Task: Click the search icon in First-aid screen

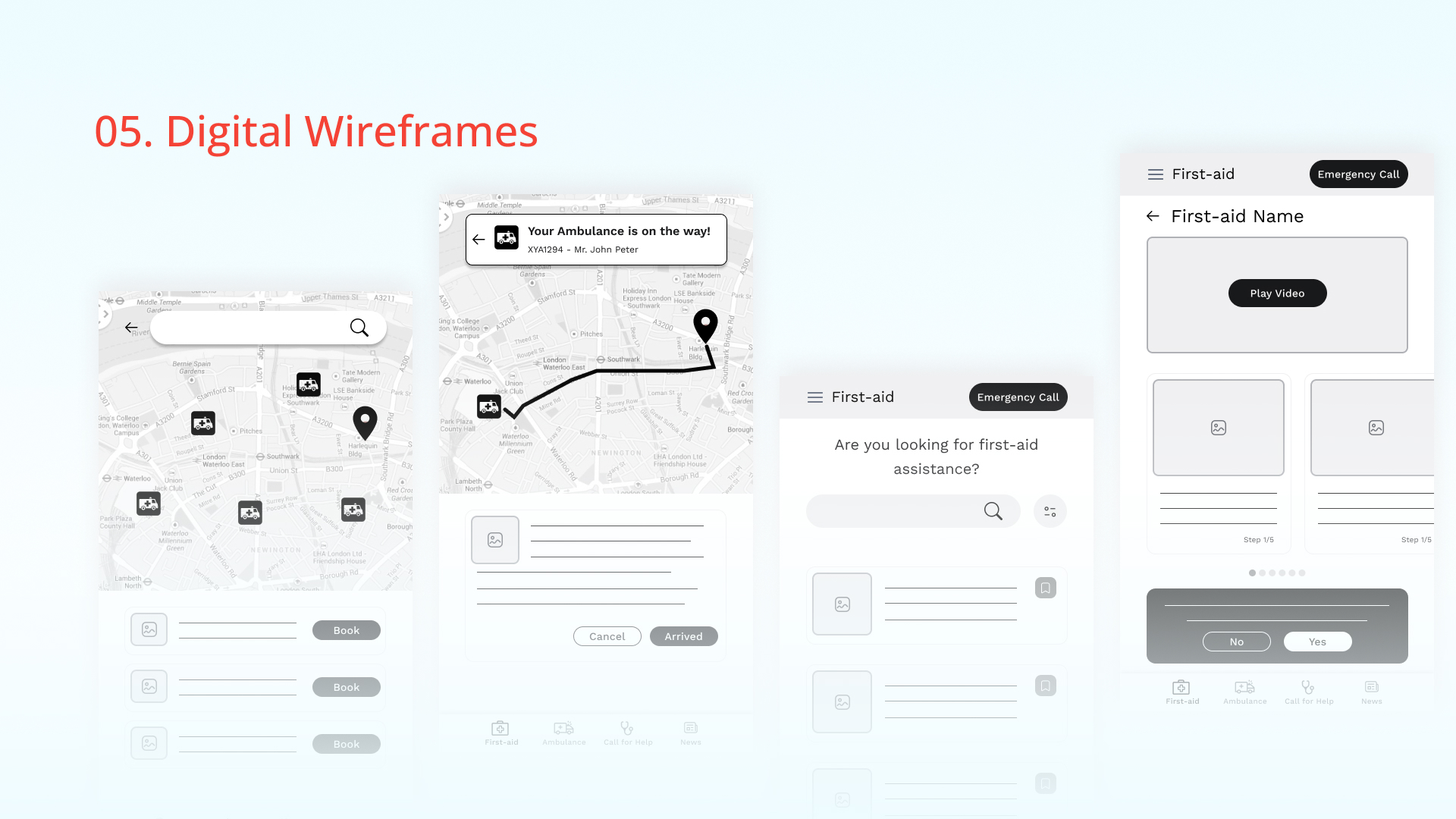Action: tap(993, 511)
